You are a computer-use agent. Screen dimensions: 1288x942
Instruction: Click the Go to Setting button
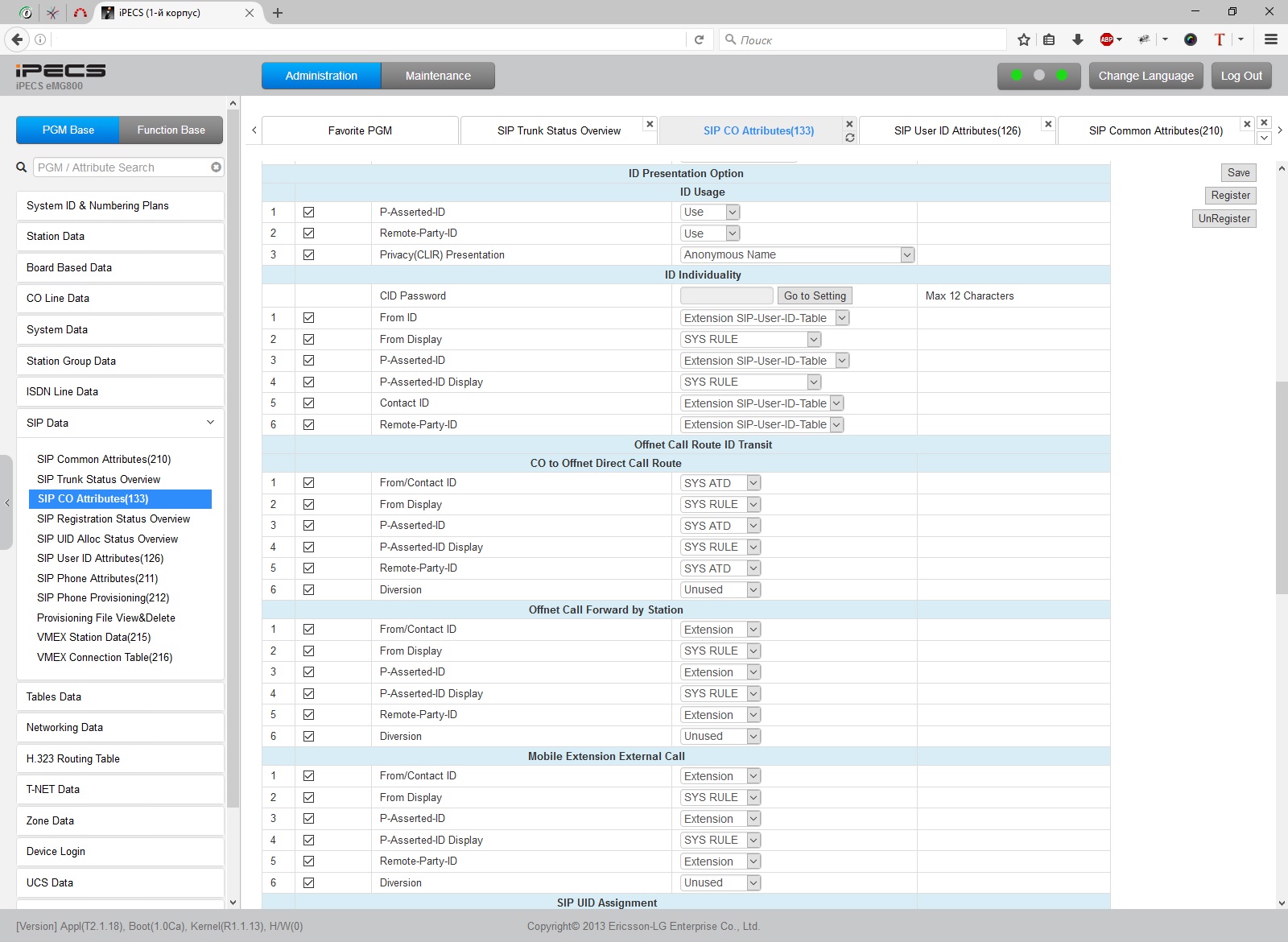coord(815,296)
